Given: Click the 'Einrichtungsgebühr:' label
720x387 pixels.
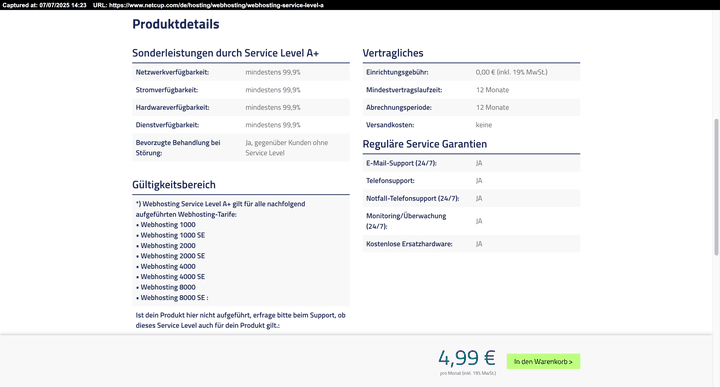Looking at the screenshot, I should tap(397, 72).
